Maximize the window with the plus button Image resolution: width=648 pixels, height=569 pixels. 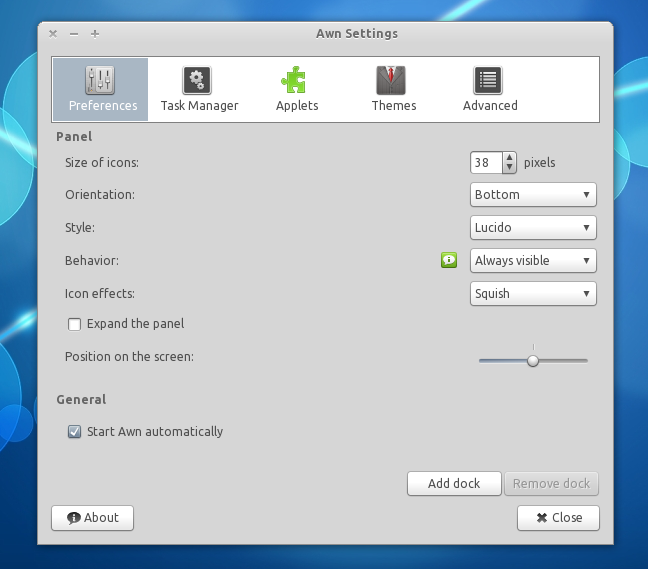tap(95, 34)
